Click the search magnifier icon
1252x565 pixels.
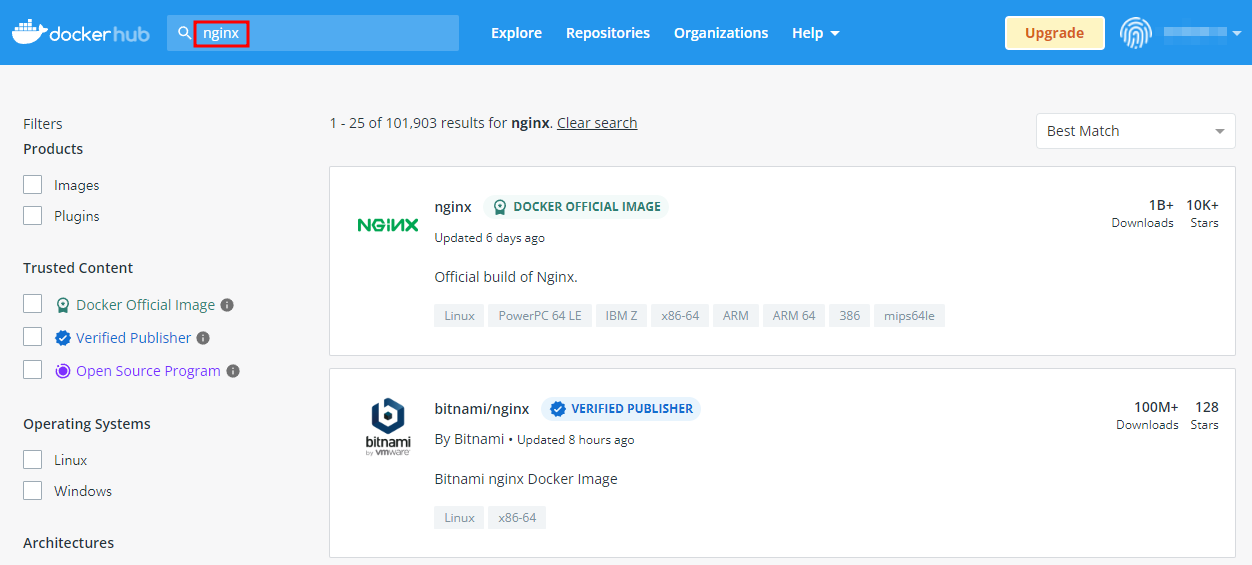click(184, 33)
